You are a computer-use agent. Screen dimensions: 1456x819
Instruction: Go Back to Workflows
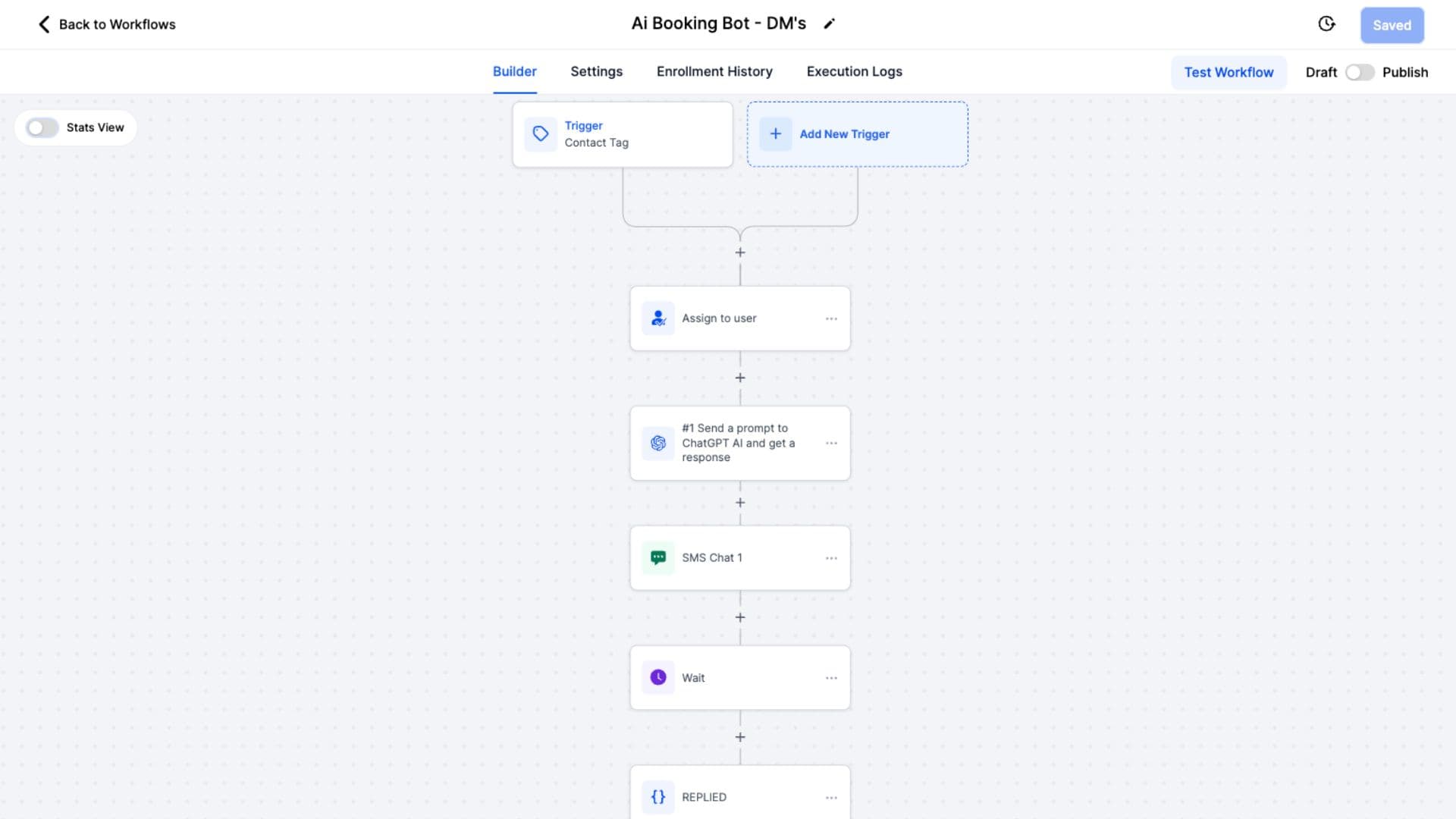click(x=107, y=24)
